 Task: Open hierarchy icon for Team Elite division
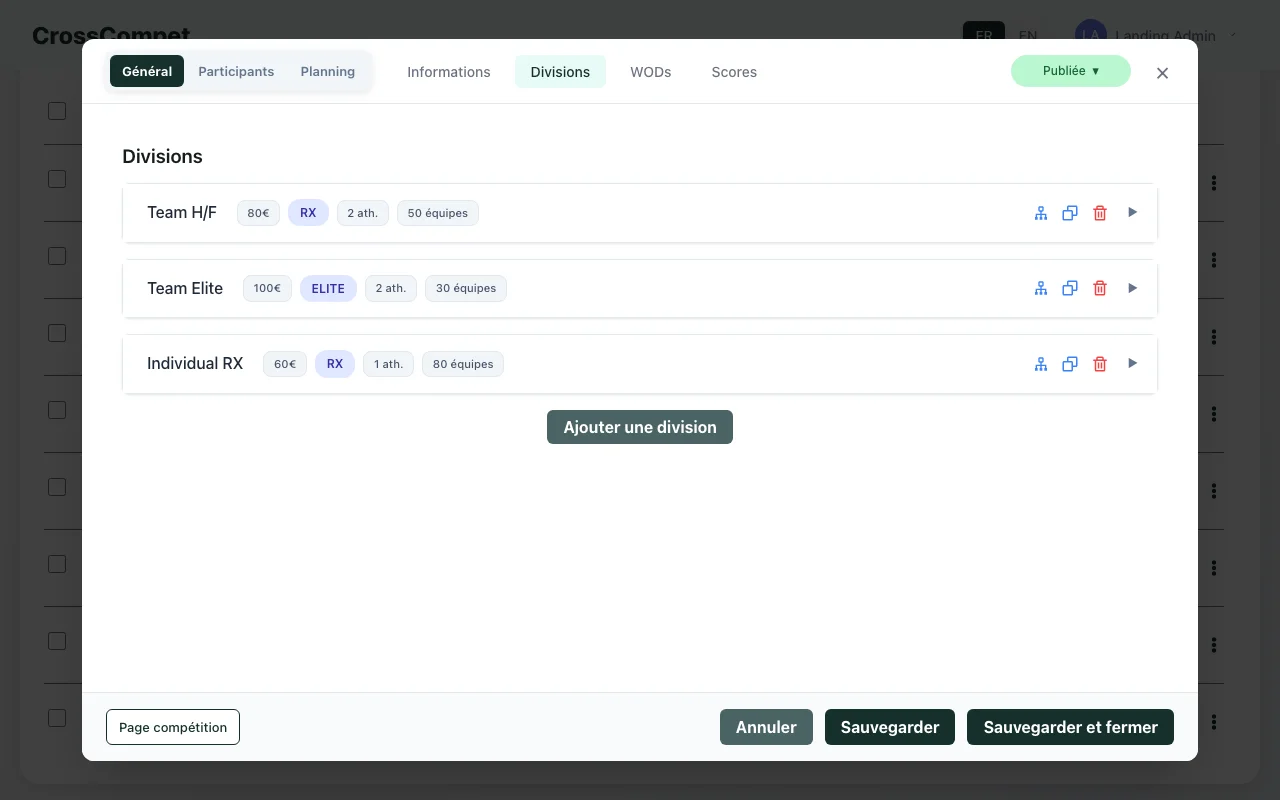coord(1041,288)
